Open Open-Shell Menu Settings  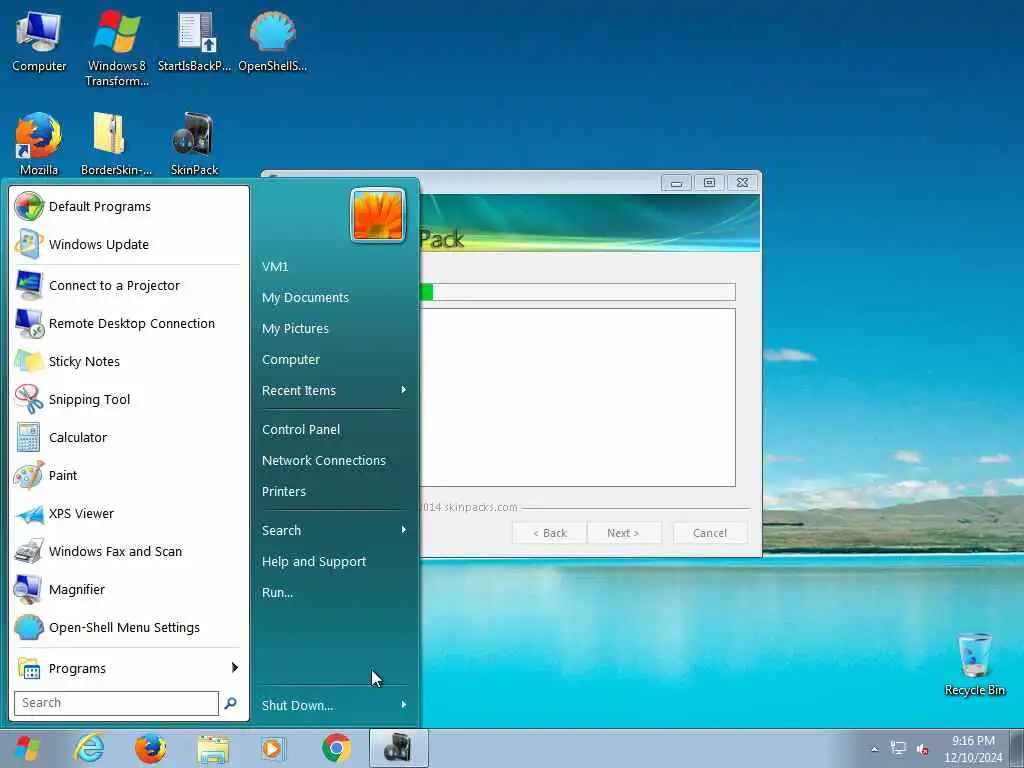coord(129,627)
